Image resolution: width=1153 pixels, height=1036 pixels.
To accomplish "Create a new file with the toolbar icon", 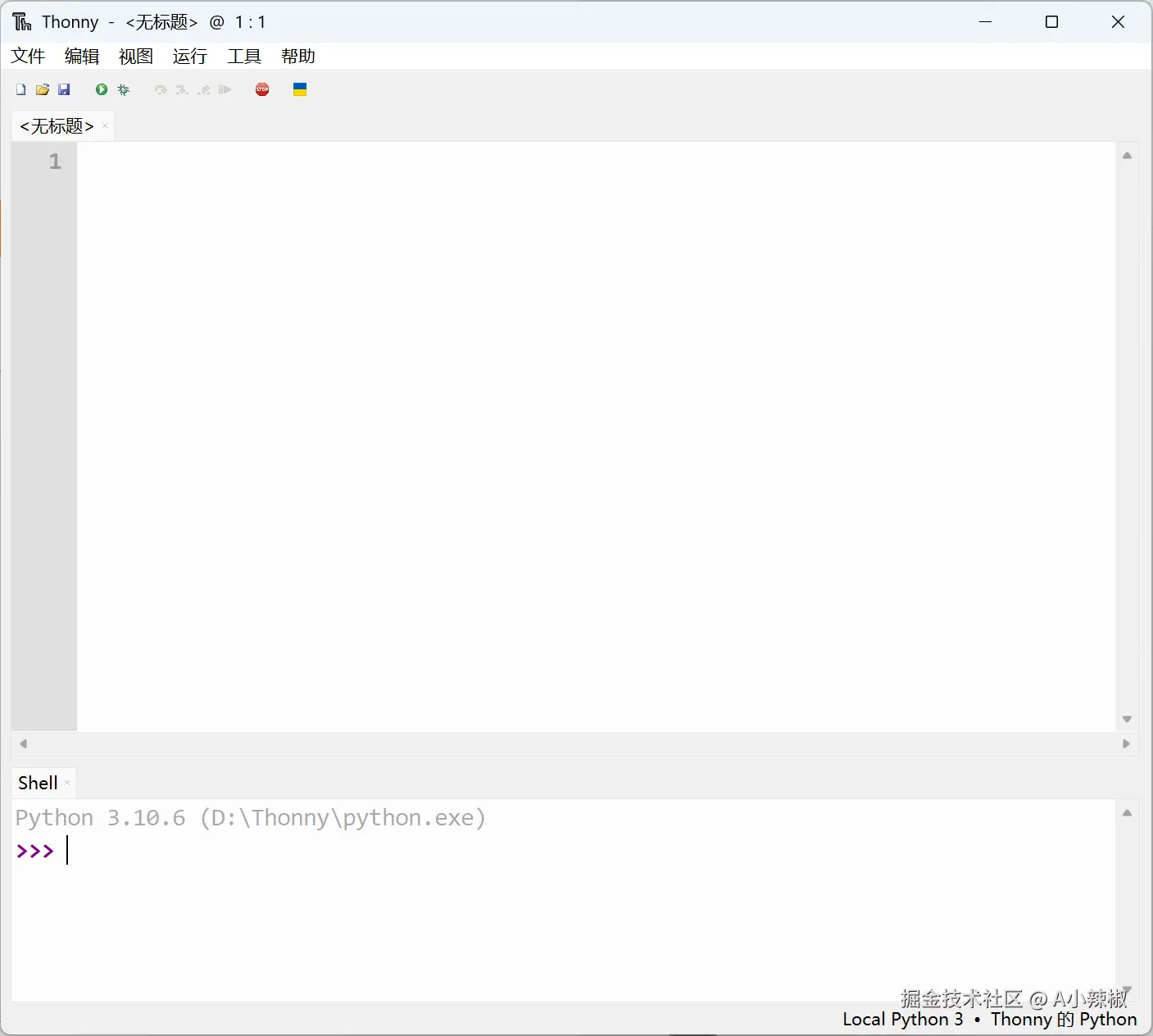I will (x=21, y=89).
